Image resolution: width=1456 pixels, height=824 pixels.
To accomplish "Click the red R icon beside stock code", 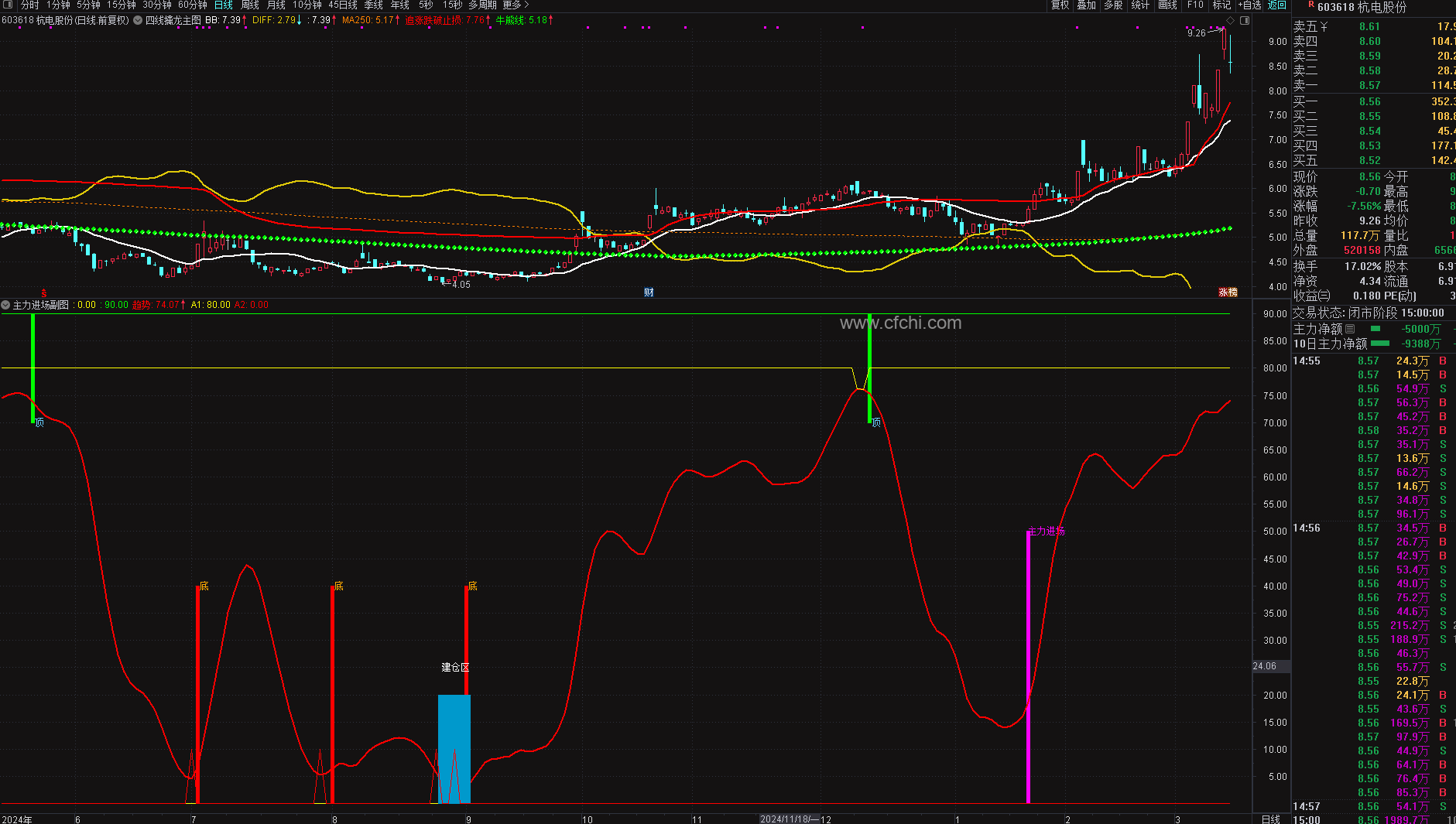I will point(1311,5).
